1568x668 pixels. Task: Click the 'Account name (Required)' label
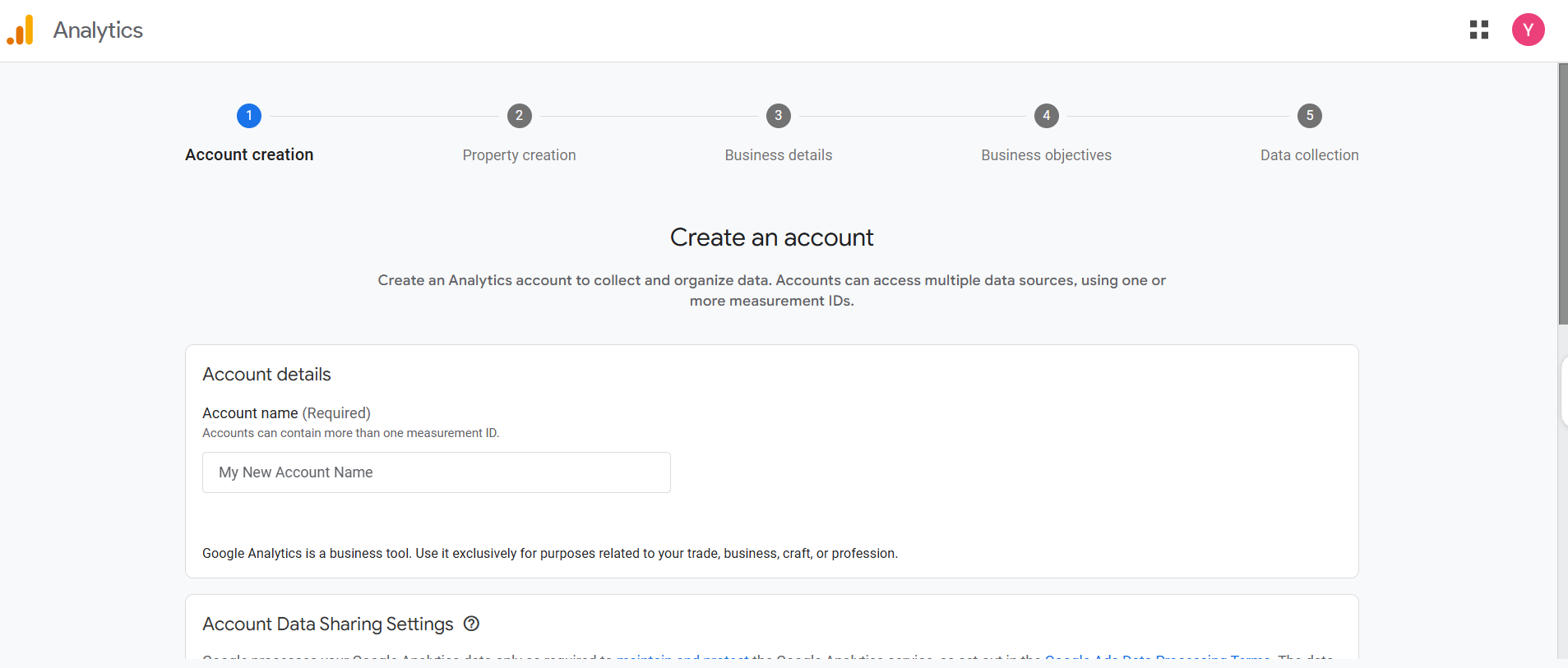pyautogui.click(x=286, y=413)
